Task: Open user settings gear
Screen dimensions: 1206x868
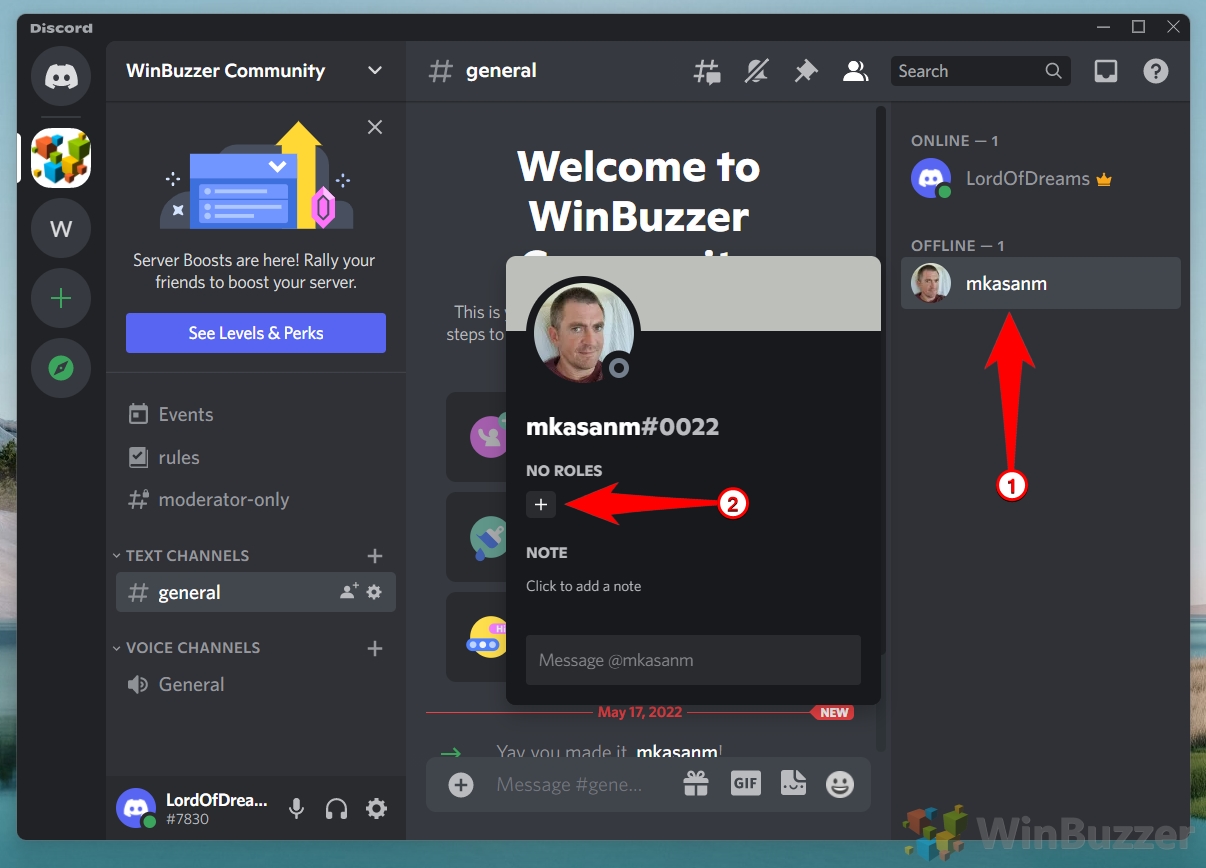Action: click(x=376, y=808)
